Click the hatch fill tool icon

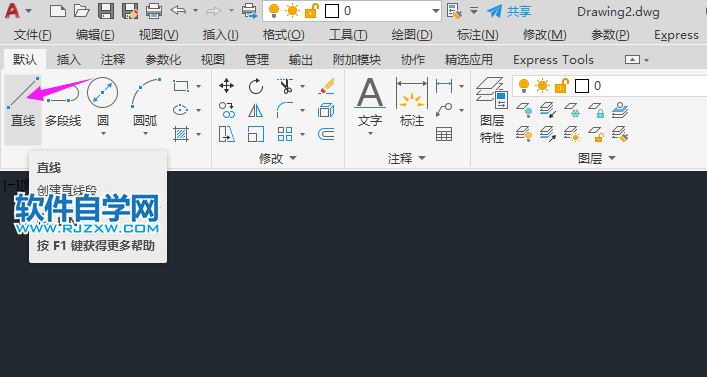181,134
